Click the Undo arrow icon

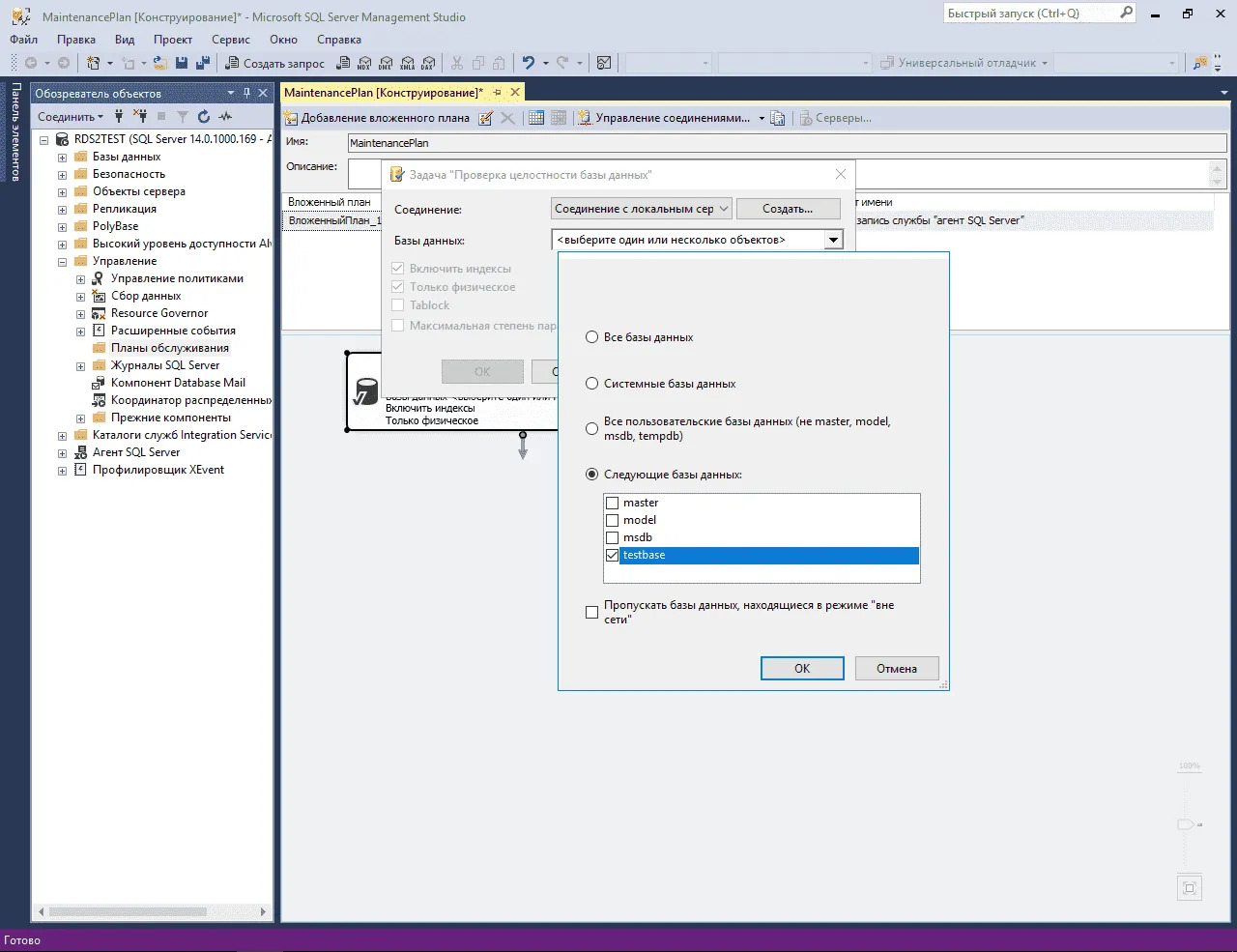(x=529, y=63)
